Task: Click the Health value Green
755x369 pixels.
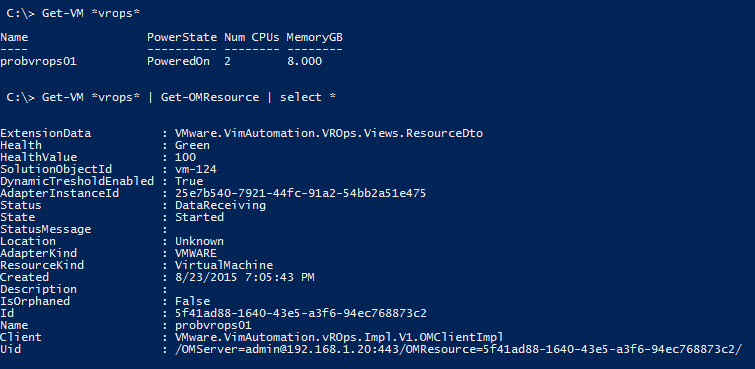Action: click(x=193, y=145)
